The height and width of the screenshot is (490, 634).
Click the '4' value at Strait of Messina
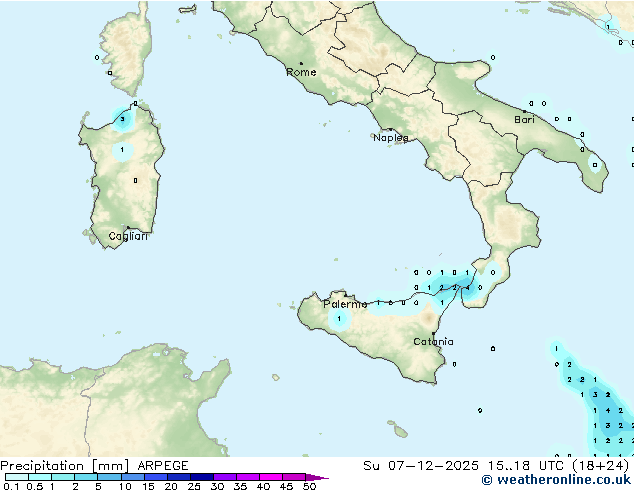[467, 288]
